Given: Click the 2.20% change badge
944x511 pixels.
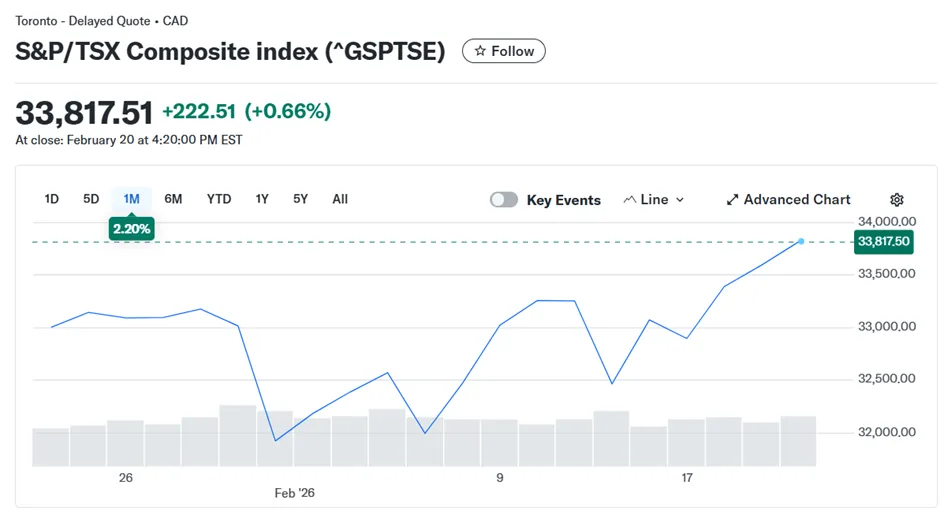Looking at the screenshot, I should (131, 229).
